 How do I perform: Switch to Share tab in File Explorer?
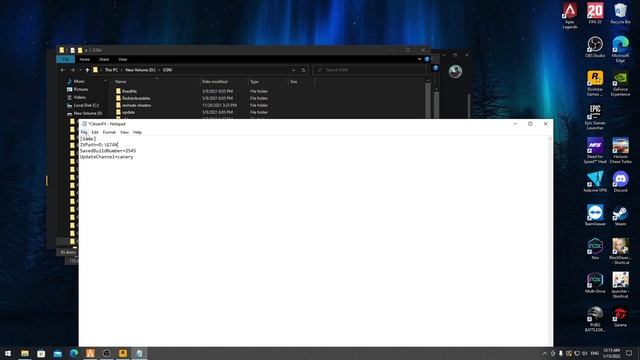[x=104, y=60]
